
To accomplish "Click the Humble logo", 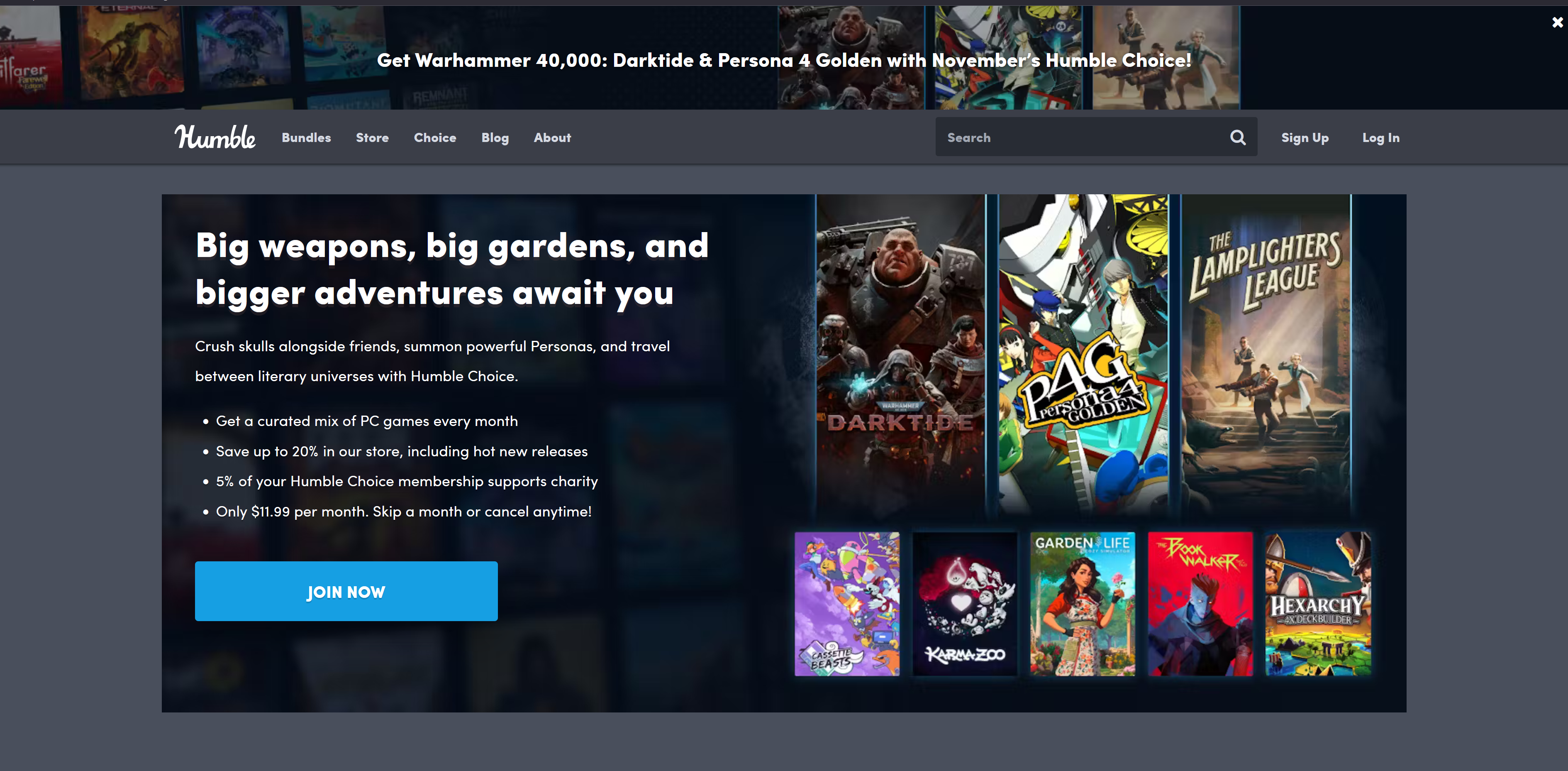I will 215,137.
